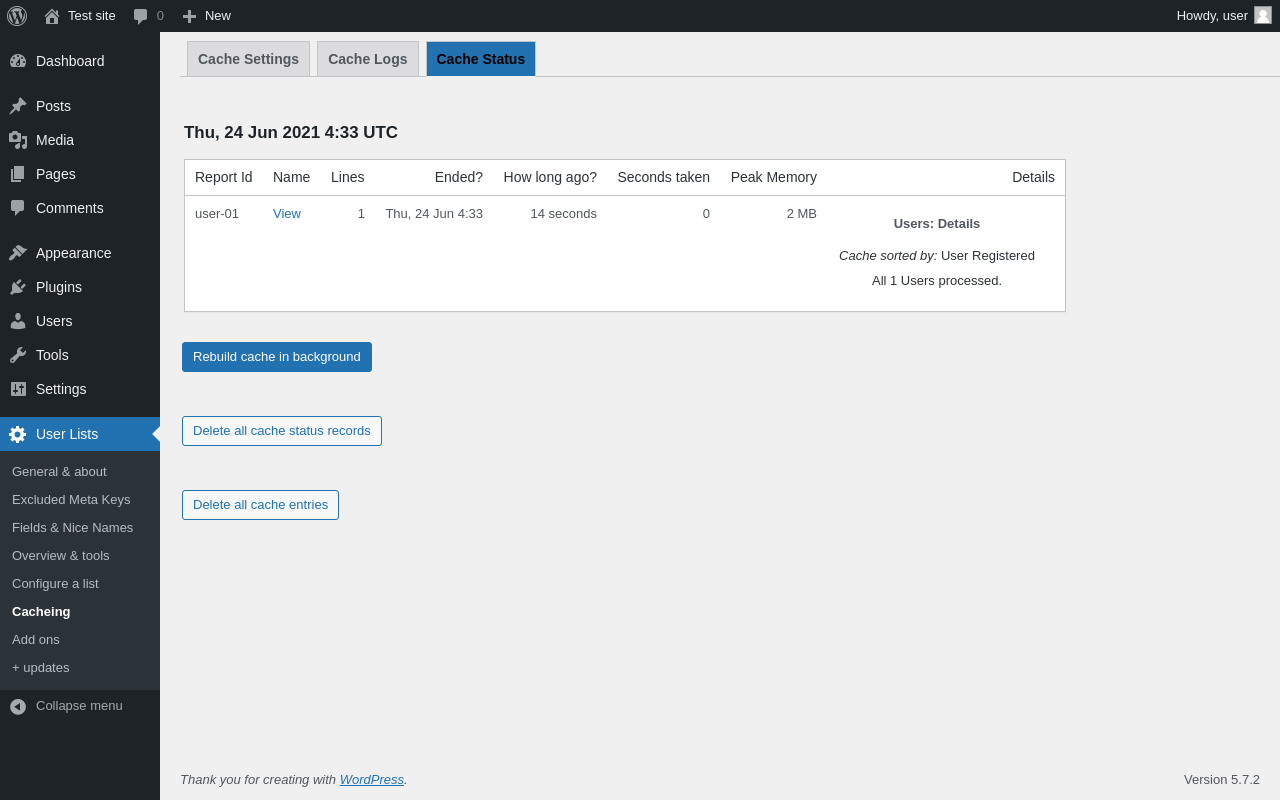Screen dimensions: 1280x800
Task: Click the Media icon in sidebar
Action: click(x=18, y=140)
